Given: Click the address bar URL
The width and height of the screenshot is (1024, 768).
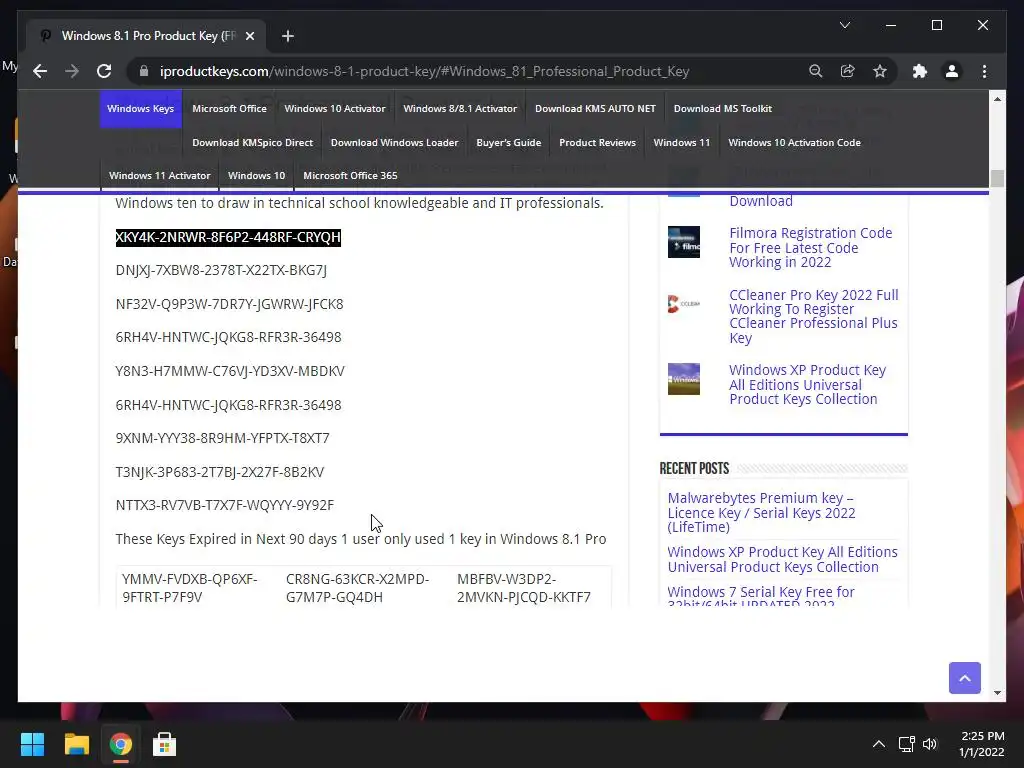Looking at the screenshot, I should (x=424, y=71).
